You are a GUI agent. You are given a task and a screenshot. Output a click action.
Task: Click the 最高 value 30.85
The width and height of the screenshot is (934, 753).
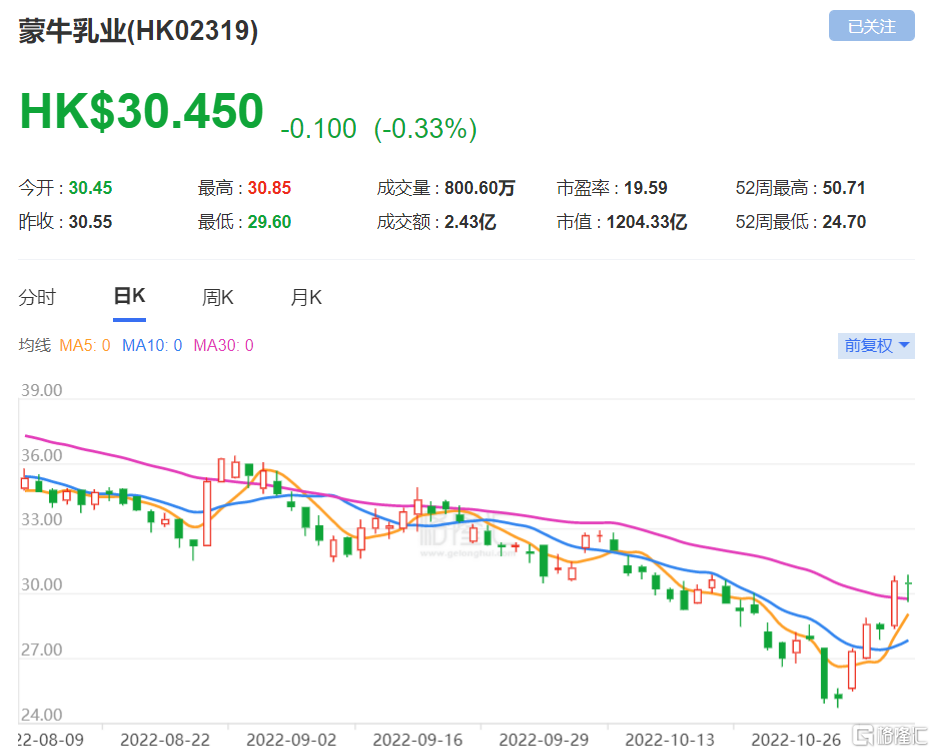[x=269, y=188]
